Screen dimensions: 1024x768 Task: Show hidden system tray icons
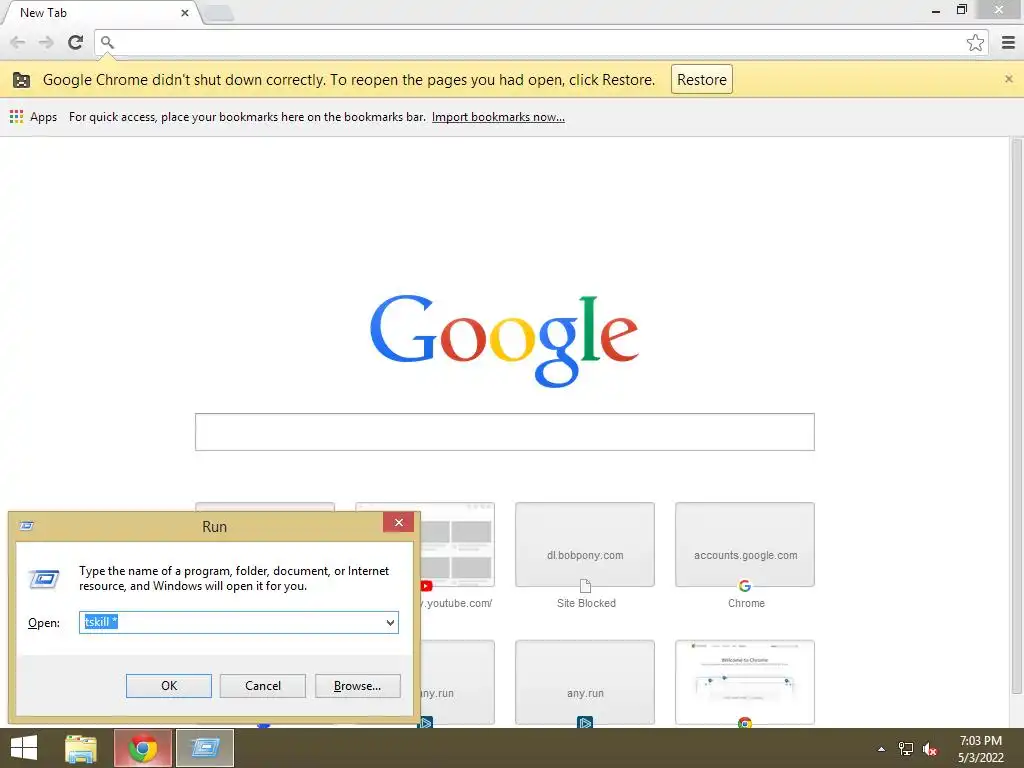point(882,749)
